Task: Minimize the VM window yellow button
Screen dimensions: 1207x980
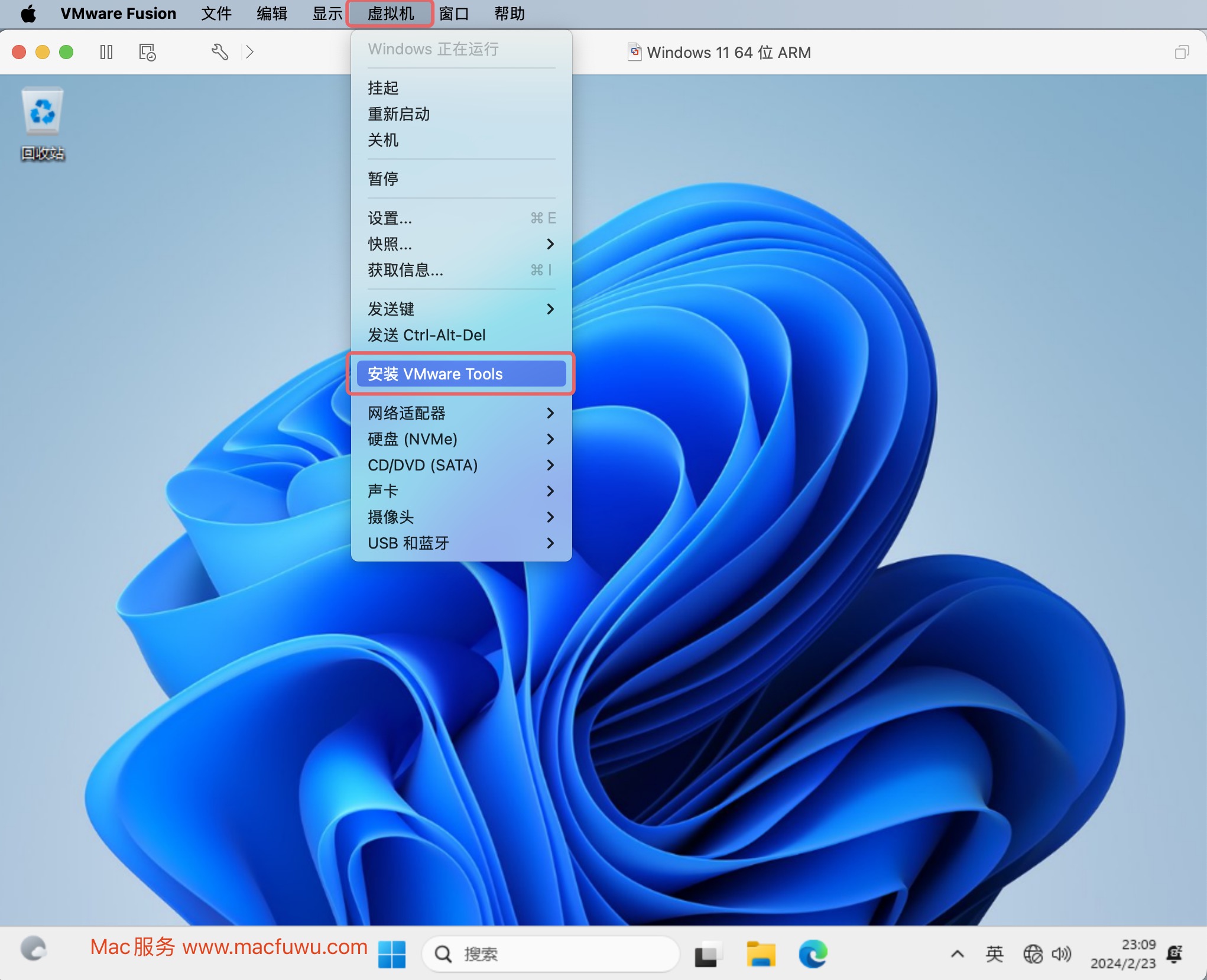Action: (x=43, y=52)
